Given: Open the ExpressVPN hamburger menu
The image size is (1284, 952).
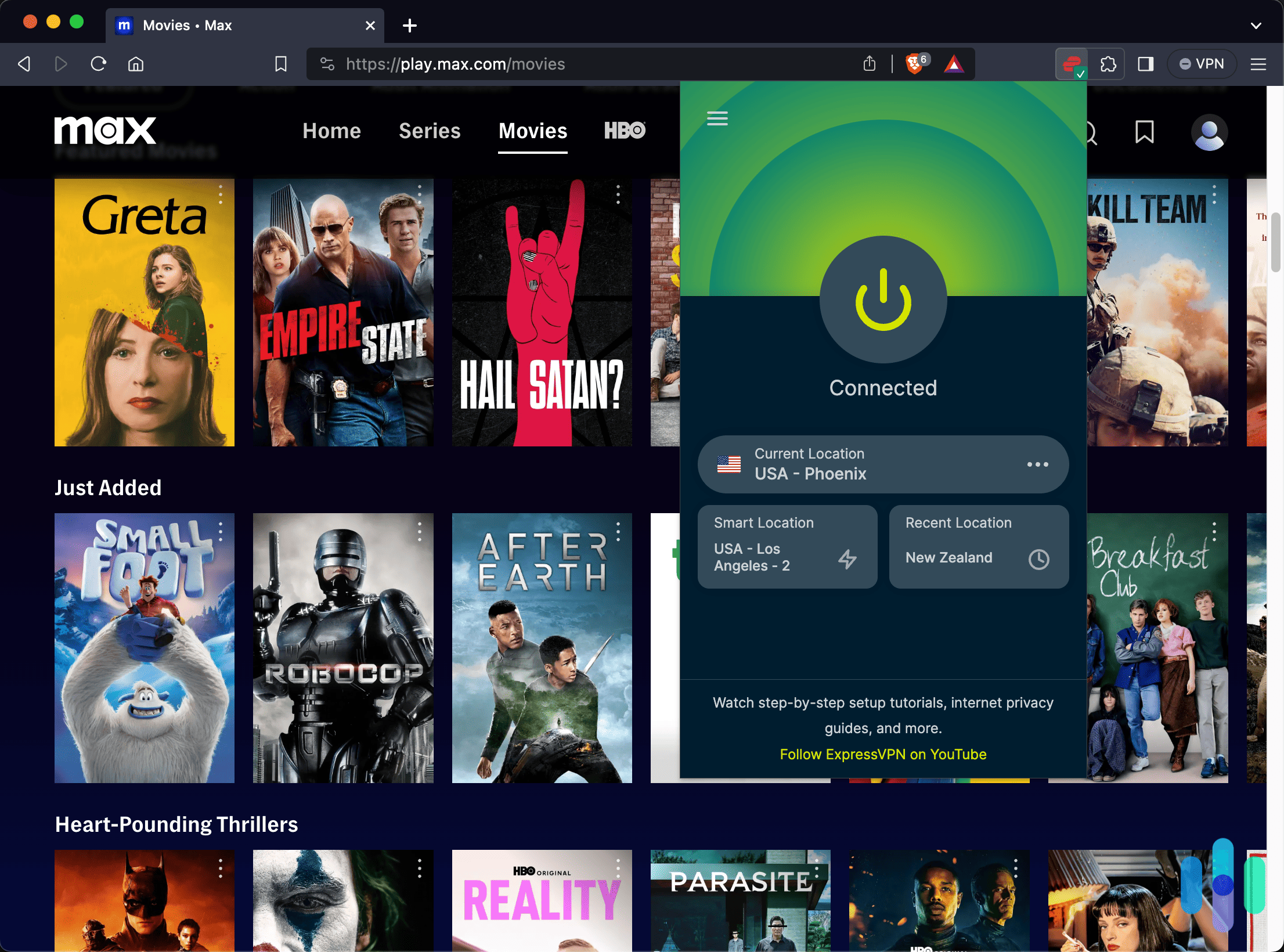Looking at the screenshot, I should pyautogui.click(x=717, y=118).
